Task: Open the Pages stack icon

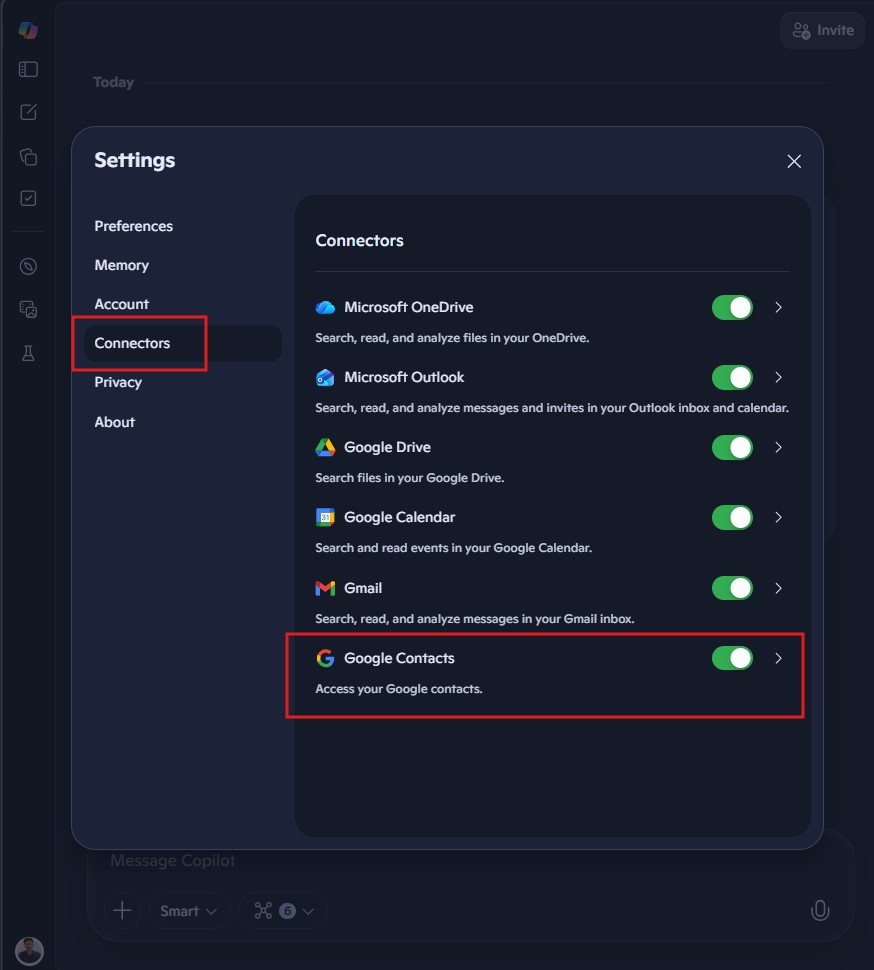Action: click(x=28, y=156)
